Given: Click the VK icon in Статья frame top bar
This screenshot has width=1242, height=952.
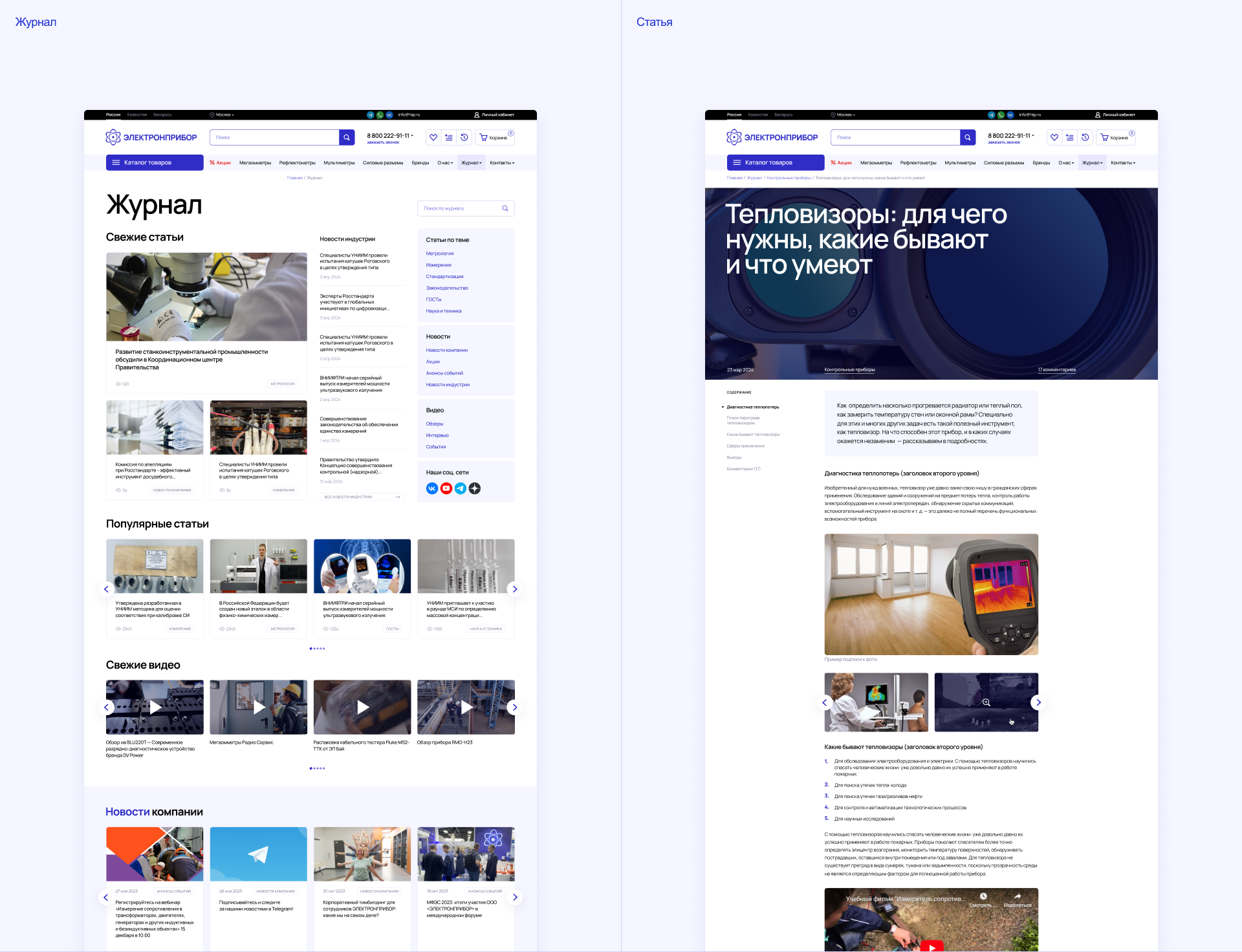Looking at the screenshot, I should [x=1010, y=114].
